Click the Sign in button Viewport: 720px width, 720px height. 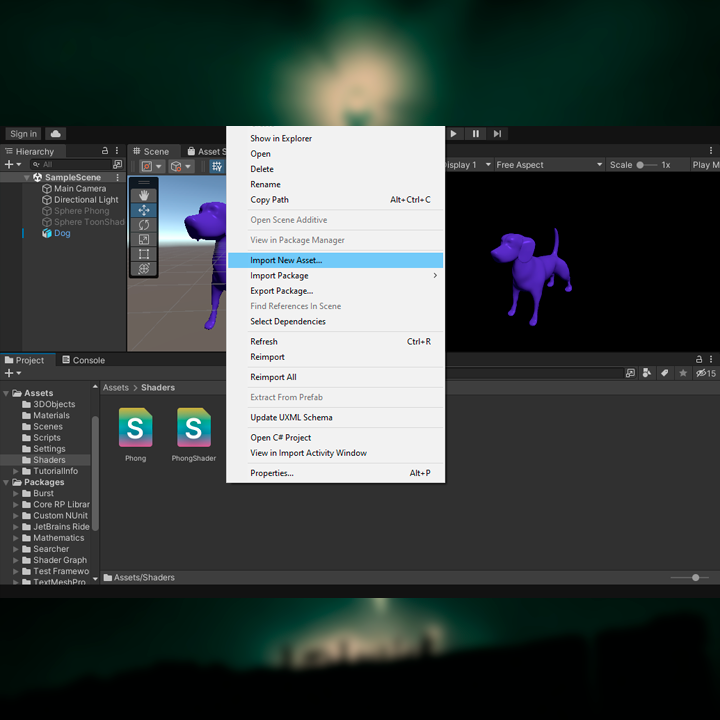tap(23, 134)
